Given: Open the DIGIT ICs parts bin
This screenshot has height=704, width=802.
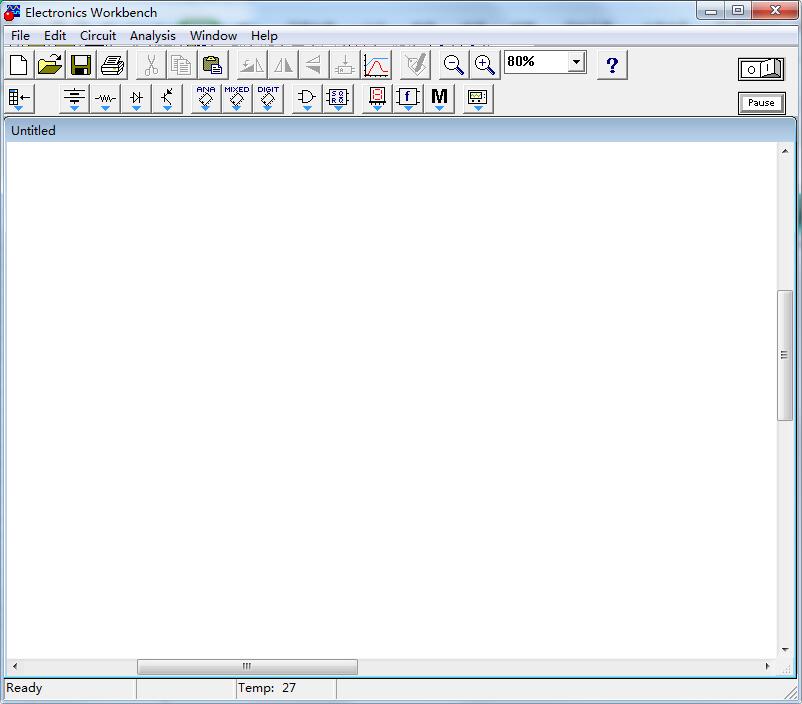Looking at the screenshot, I should coord(268,99).
